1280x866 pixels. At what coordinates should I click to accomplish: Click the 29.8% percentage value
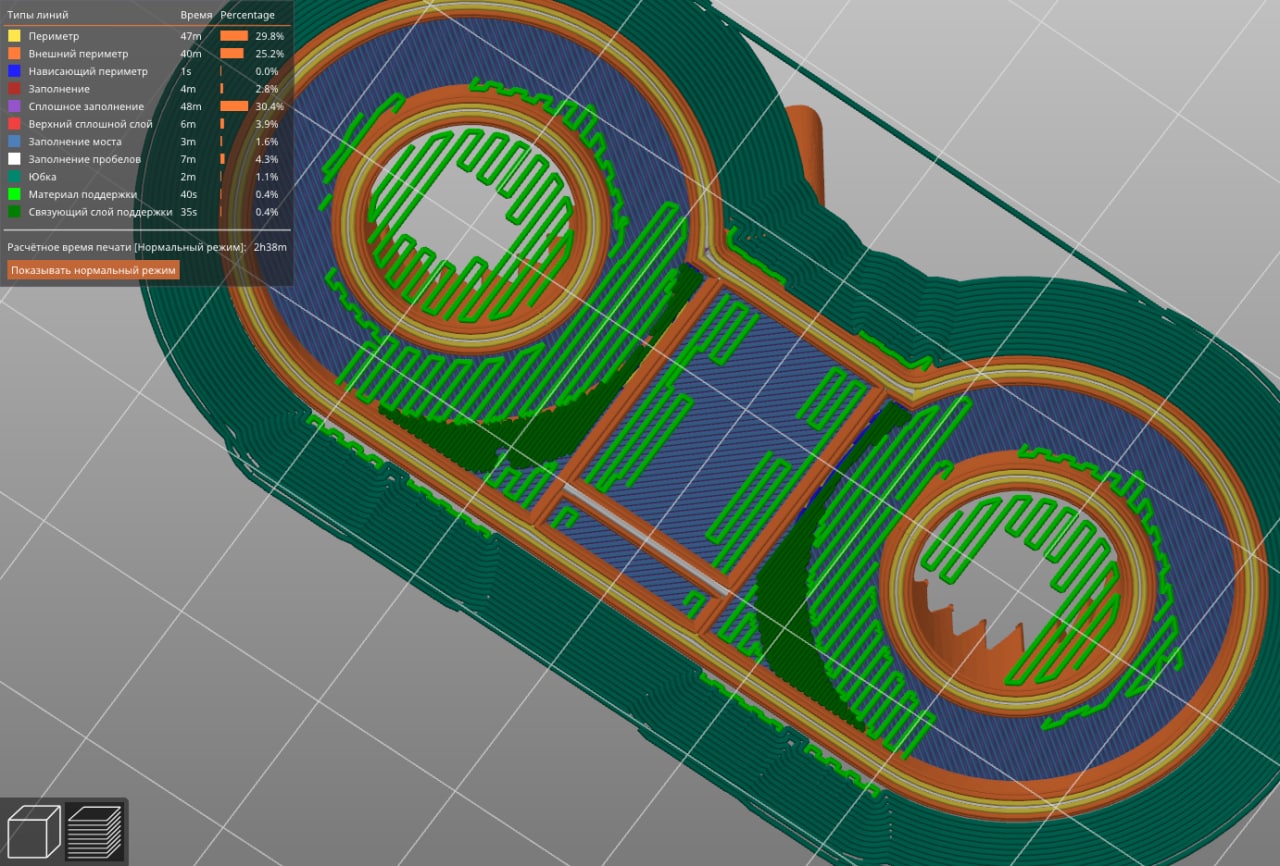click(x=269, y=36)
